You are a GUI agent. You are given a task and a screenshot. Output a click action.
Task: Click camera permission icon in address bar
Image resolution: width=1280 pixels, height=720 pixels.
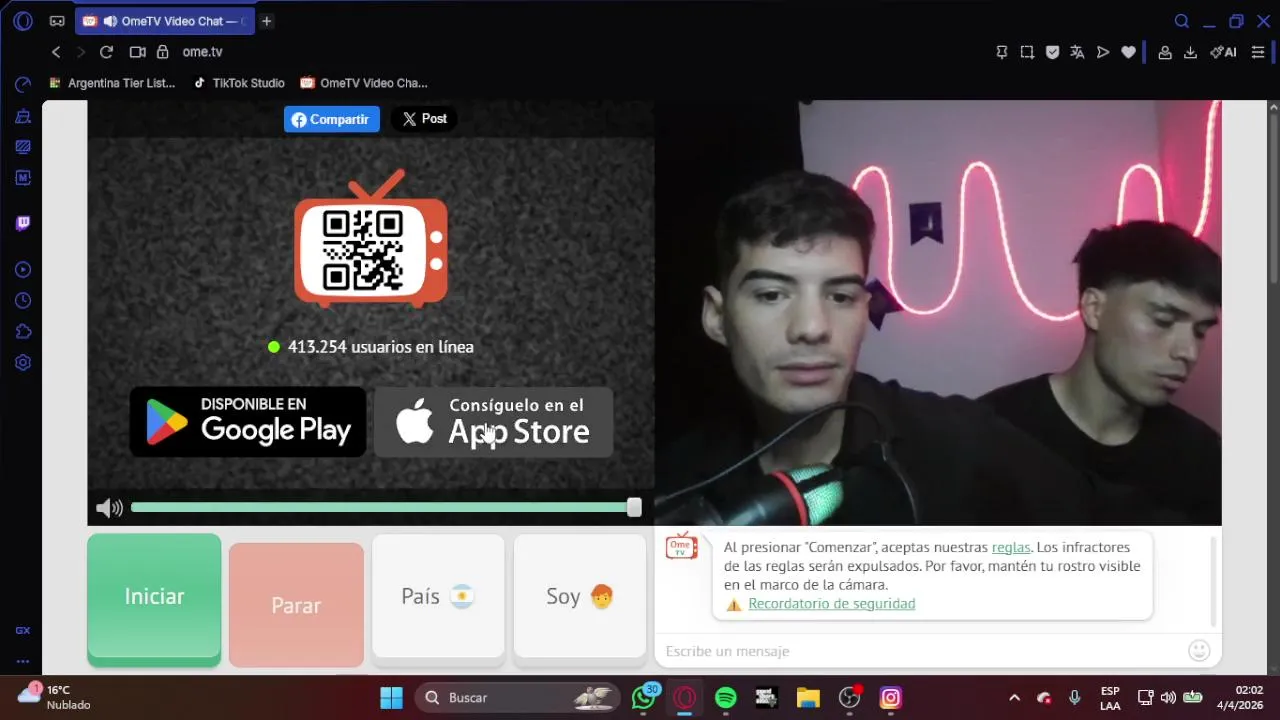tap(138, 52)
